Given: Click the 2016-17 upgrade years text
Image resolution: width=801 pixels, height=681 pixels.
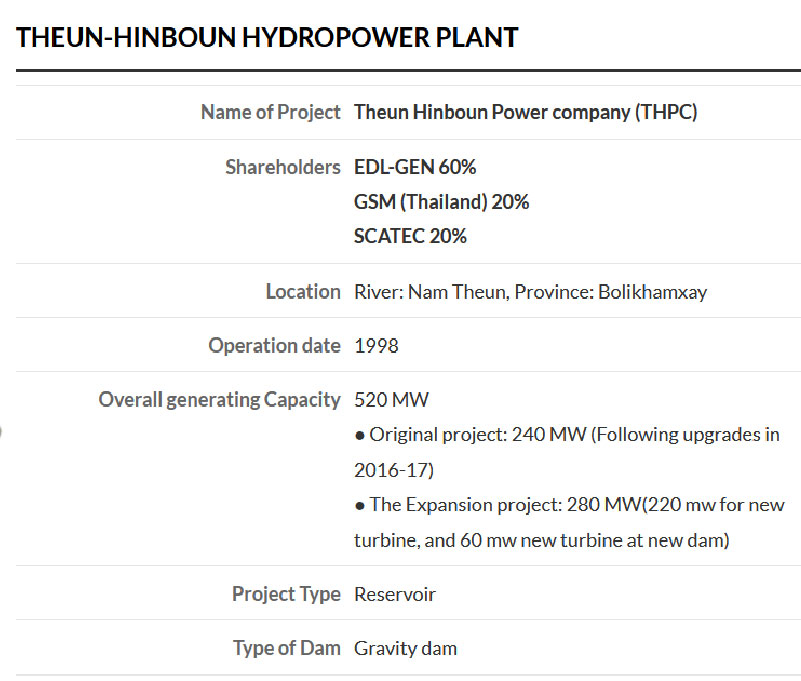Looking at the screenshot, I should tap(394, 470).
